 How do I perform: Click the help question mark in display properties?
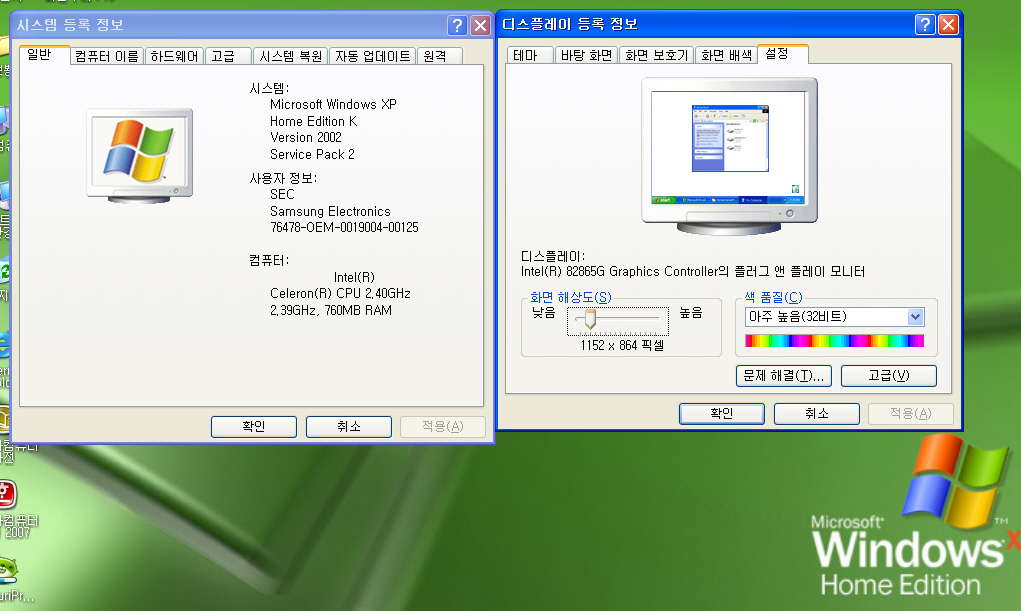click(x=925, y=25)
